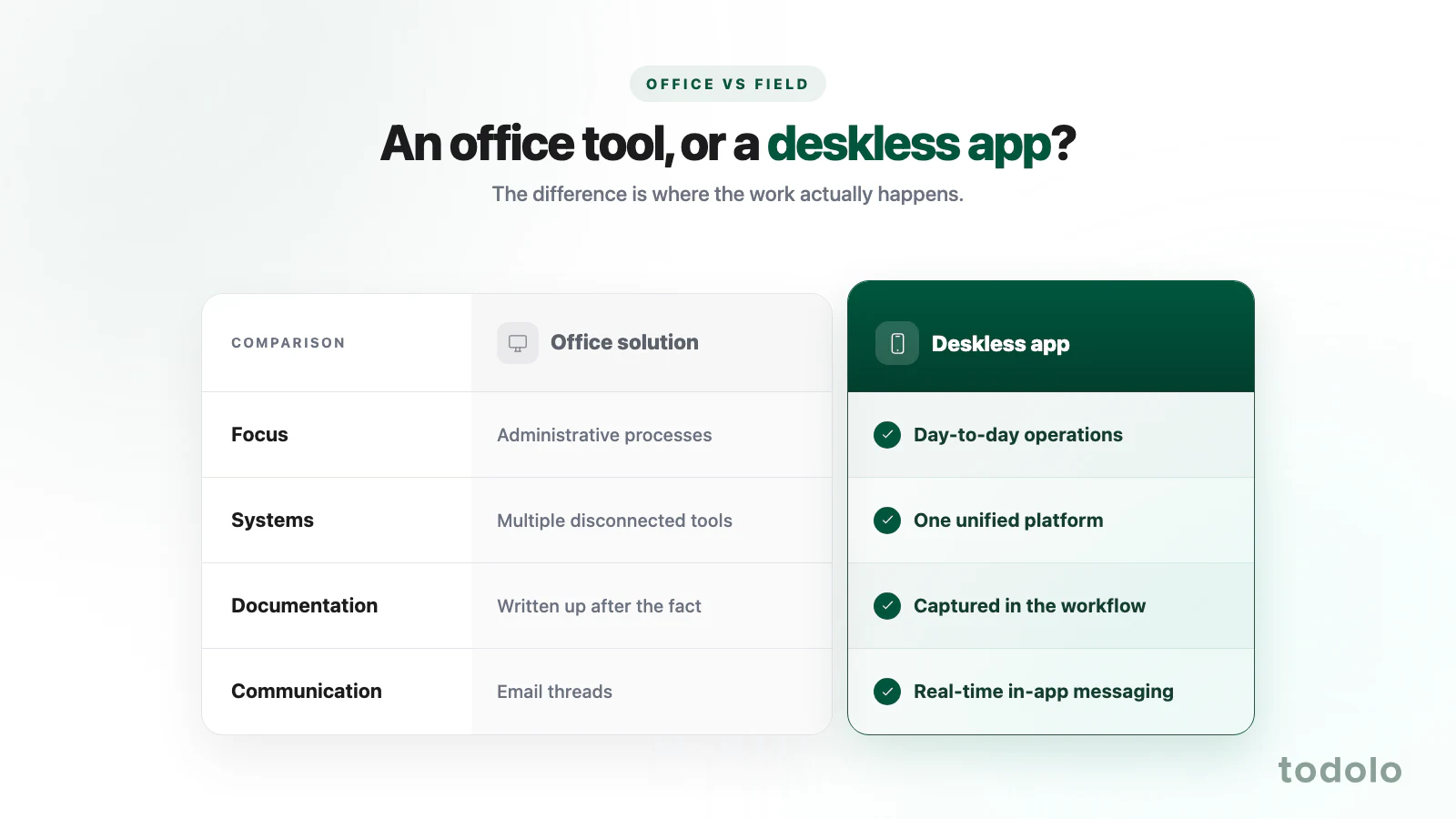
Task: Click the OFFICE VS FIELD badge
Action: point(728,84)
